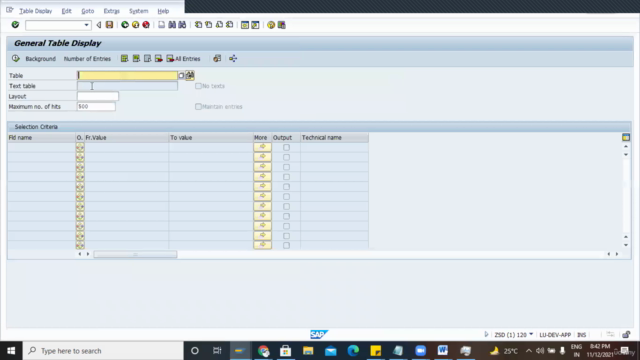Expand the command field dropdown arrow
The width and height of the screenshot is (640, 360).
click(86, 25)
